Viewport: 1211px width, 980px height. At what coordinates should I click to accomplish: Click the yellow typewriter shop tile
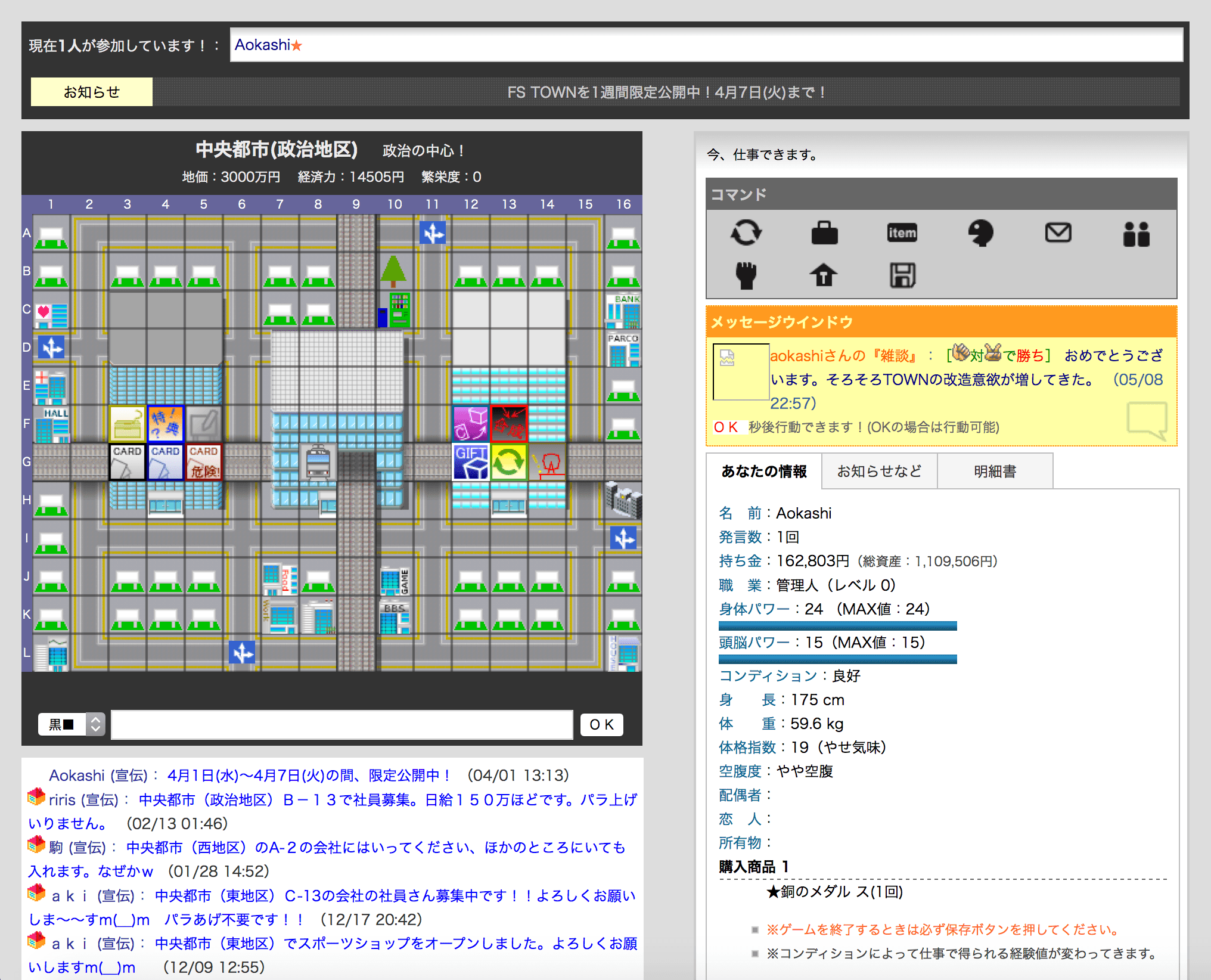pos(128,425)
